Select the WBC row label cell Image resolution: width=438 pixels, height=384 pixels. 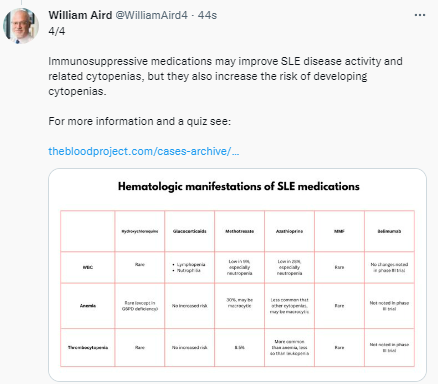coord(88,267)
